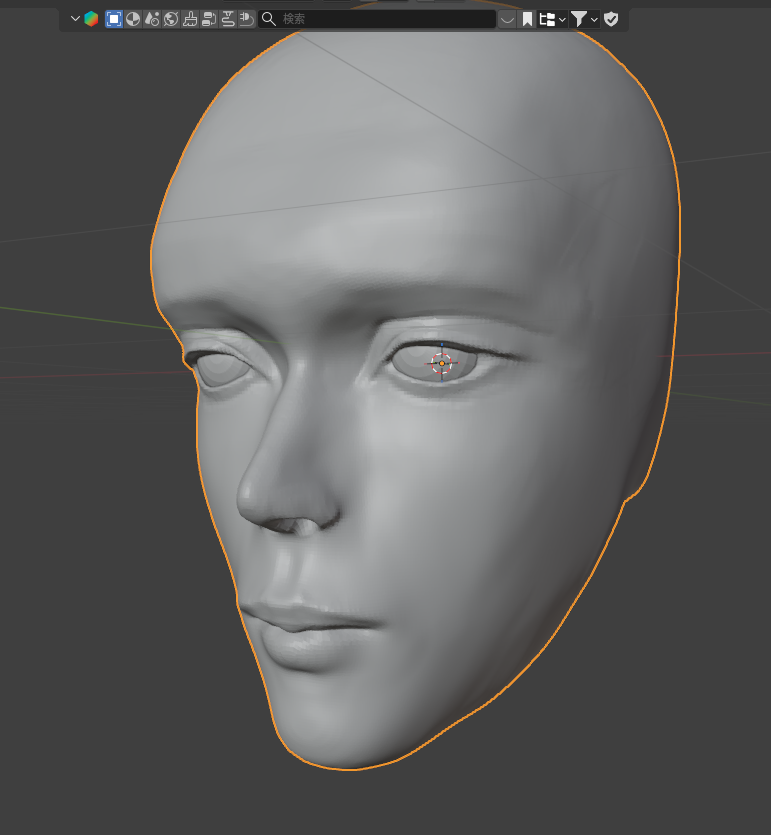The image size is (771, 835).
Task: Toggle the shield checkmark icon
Action: 611,20
